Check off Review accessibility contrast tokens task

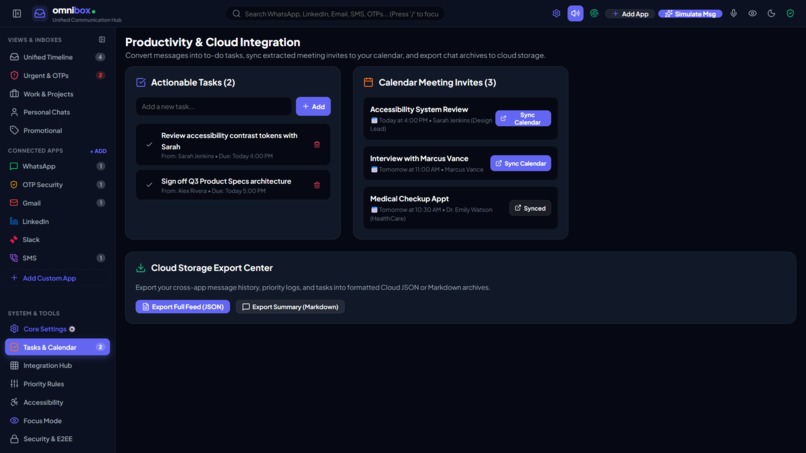pyautogui.click(x=149, y=144)
